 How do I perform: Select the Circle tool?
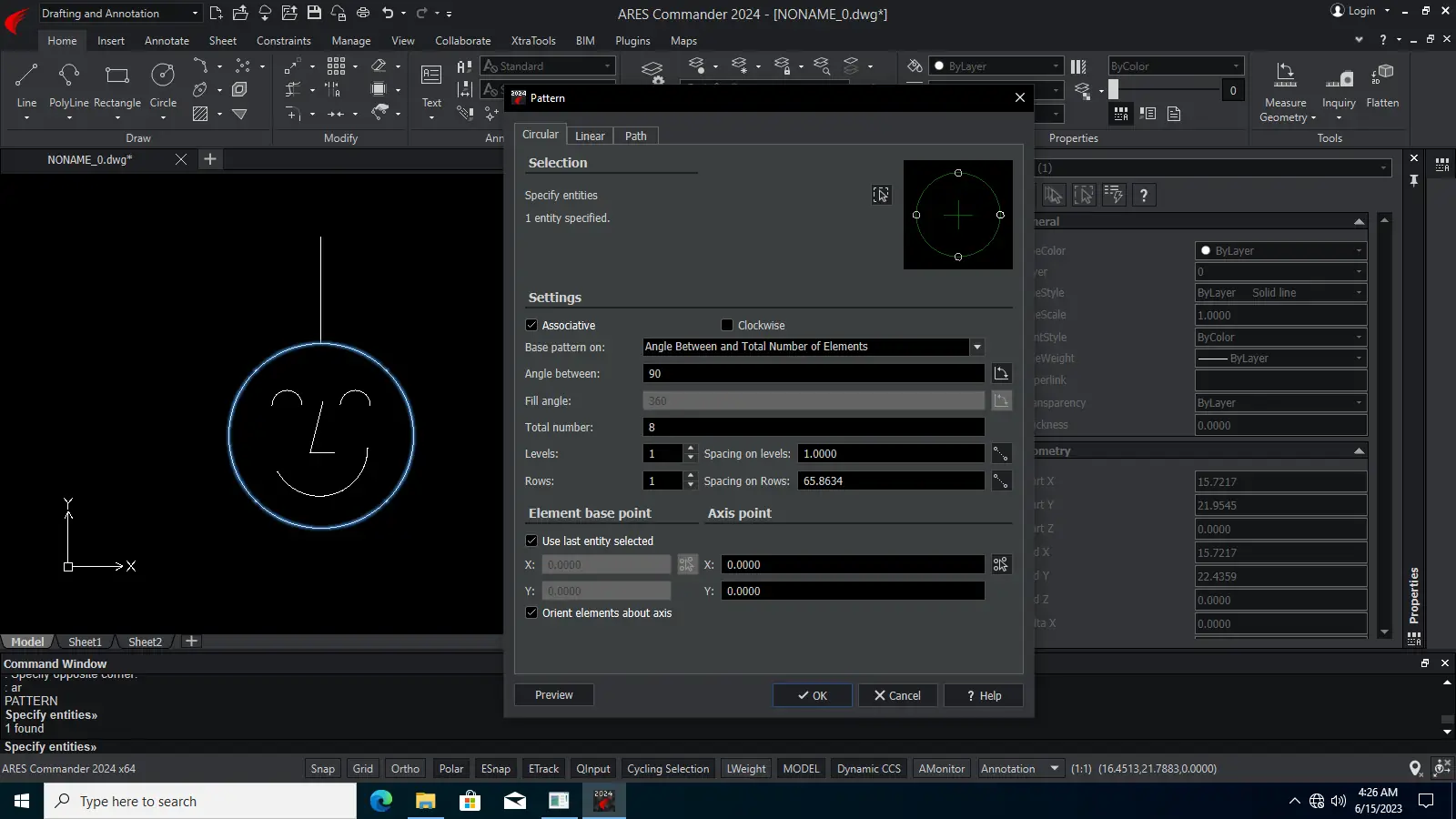(163, 77)
